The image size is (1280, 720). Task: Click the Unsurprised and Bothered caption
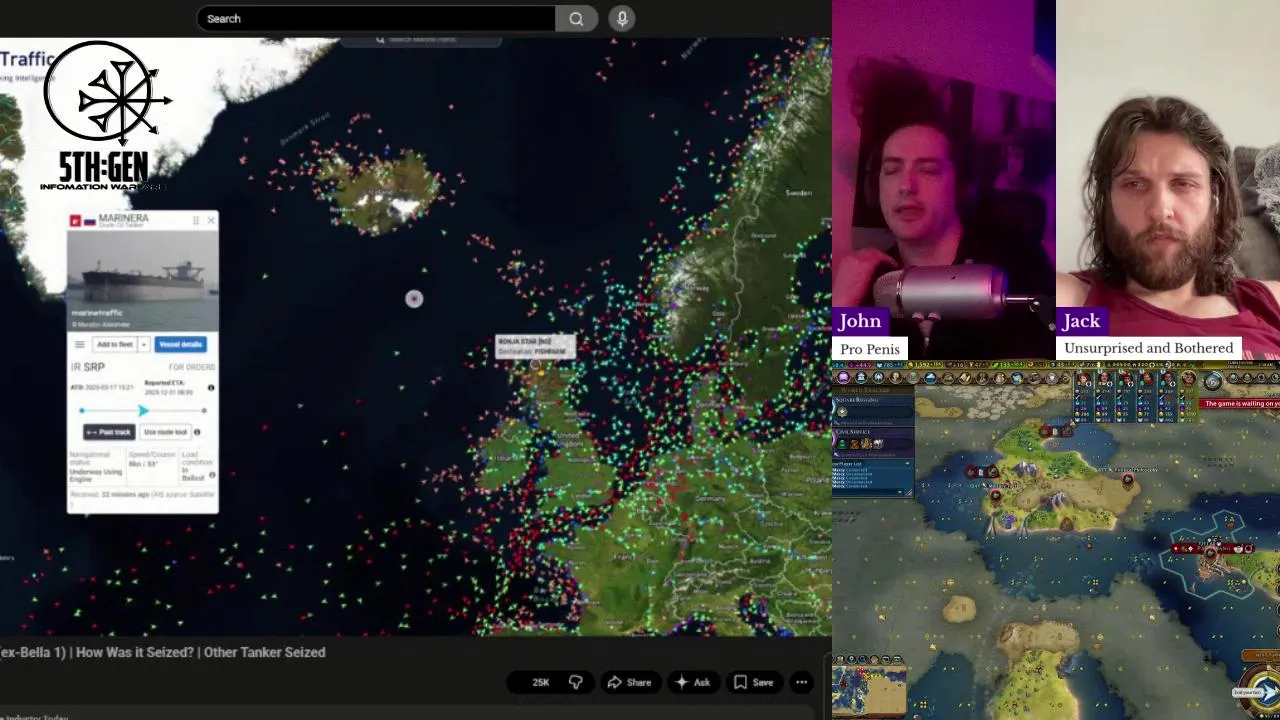click(1148, 348)
